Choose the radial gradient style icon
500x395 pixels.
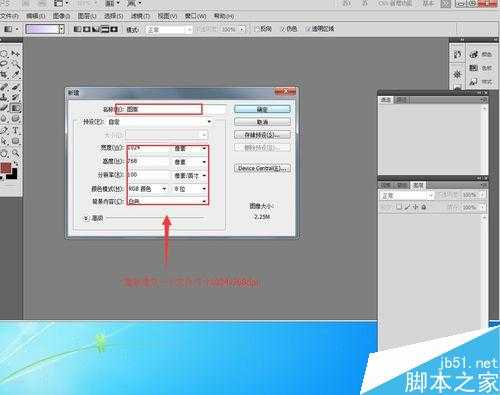[x=87, y=29]
